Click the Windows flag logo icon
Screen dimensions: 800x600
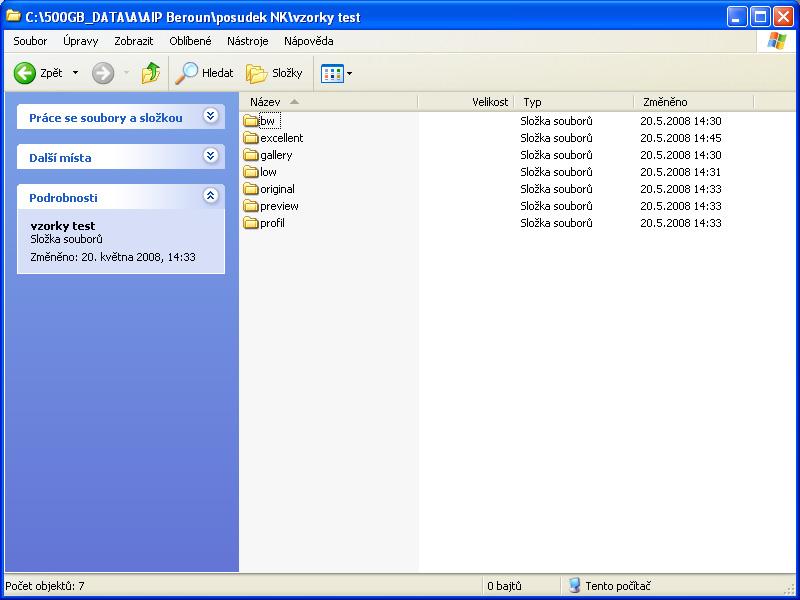click(x=777, y=41)
